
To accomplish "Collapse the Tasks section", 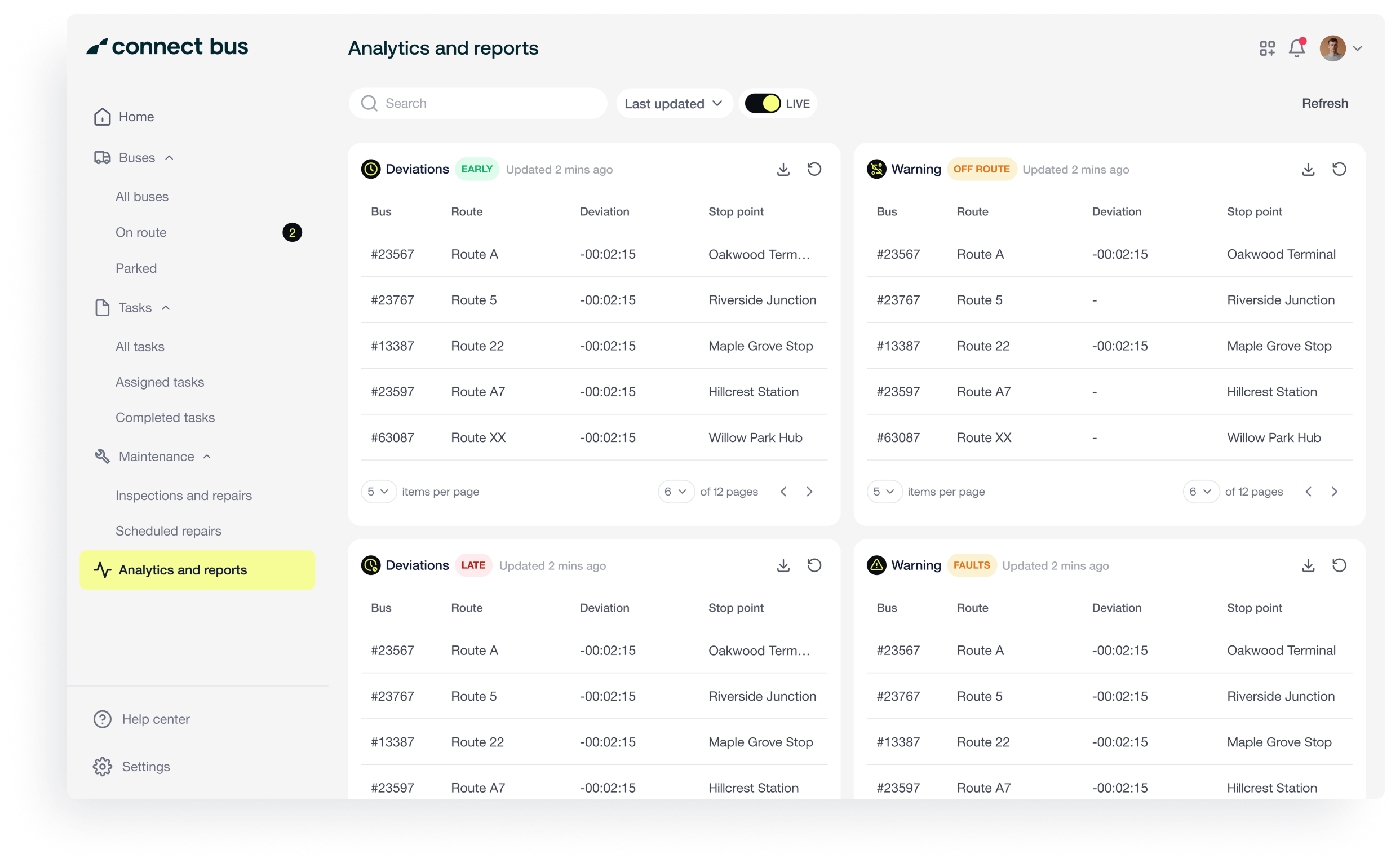I will coord(166,308).
